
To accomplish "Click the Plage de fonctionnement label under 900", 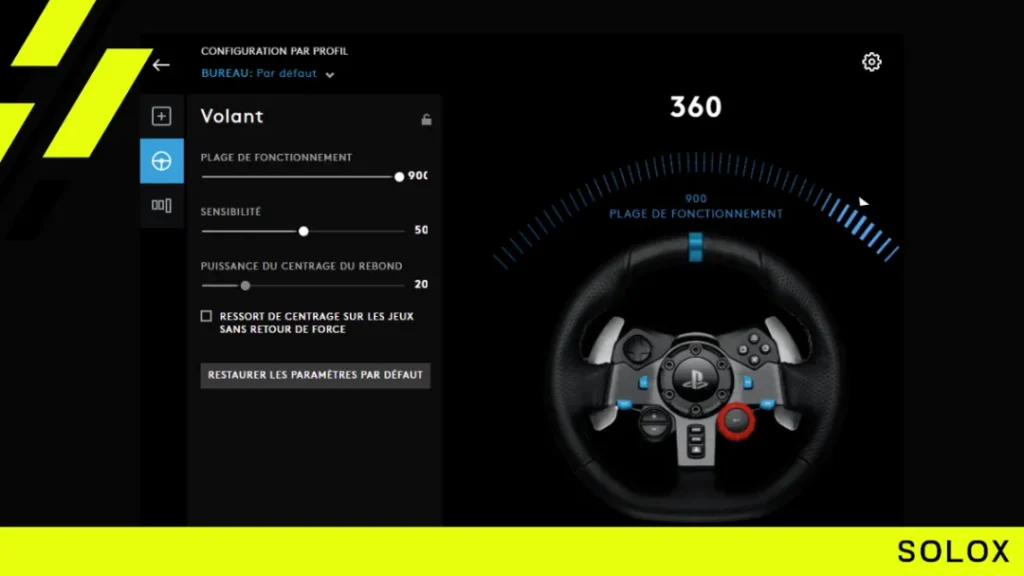I will pyautogui.click(x=696, y=214).
